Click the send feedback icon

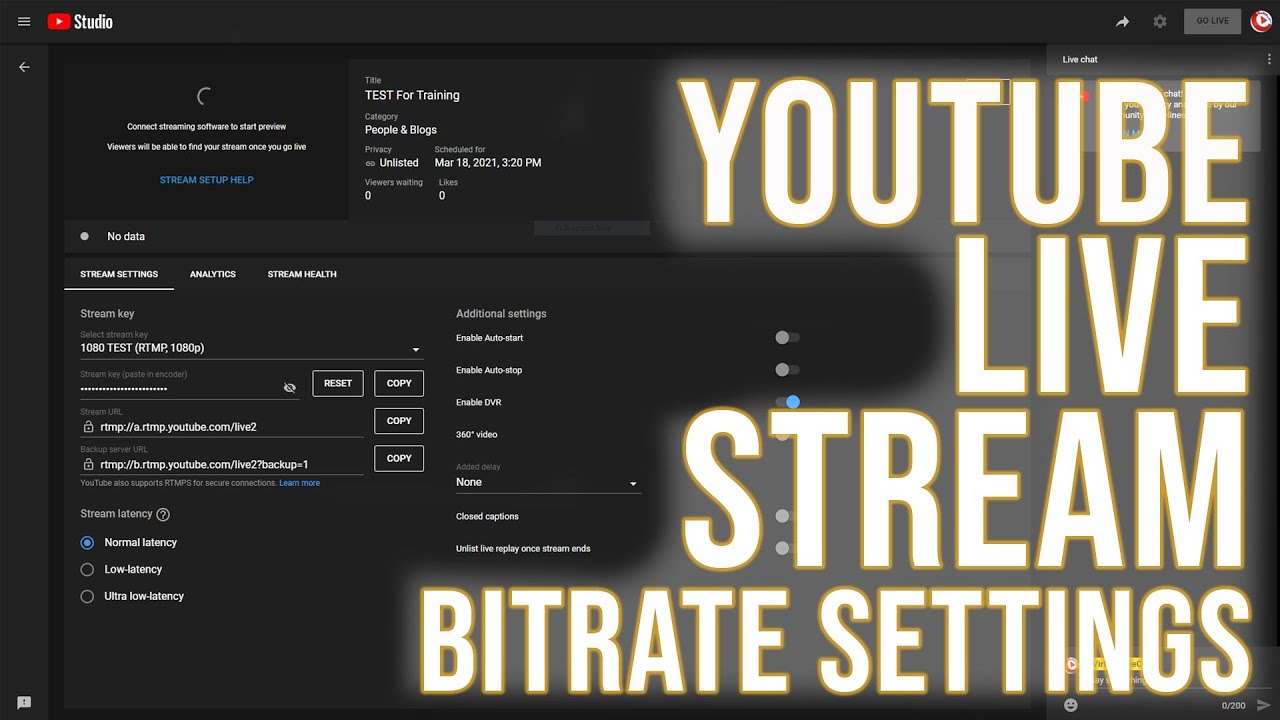pos(22,702)
